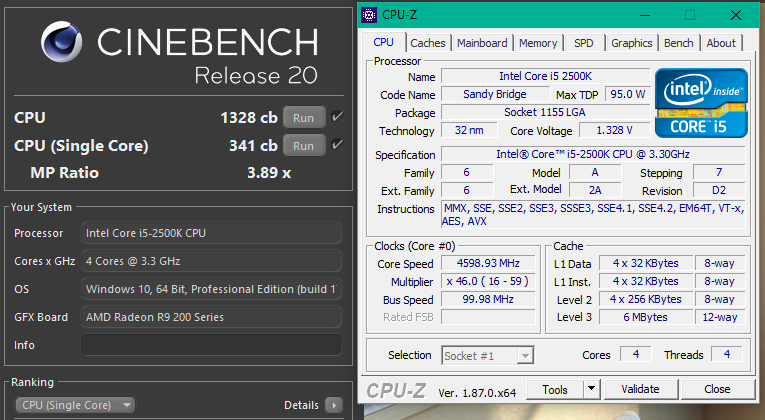Click the Multiplier value x 46.0
765x420 pixels.
click(x=488, y=281)
